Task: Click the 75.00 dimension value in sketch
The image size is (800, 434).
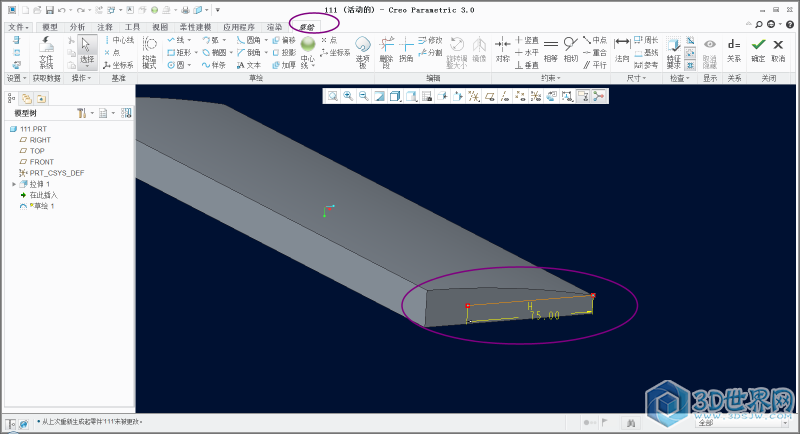Action: [545, 316]
